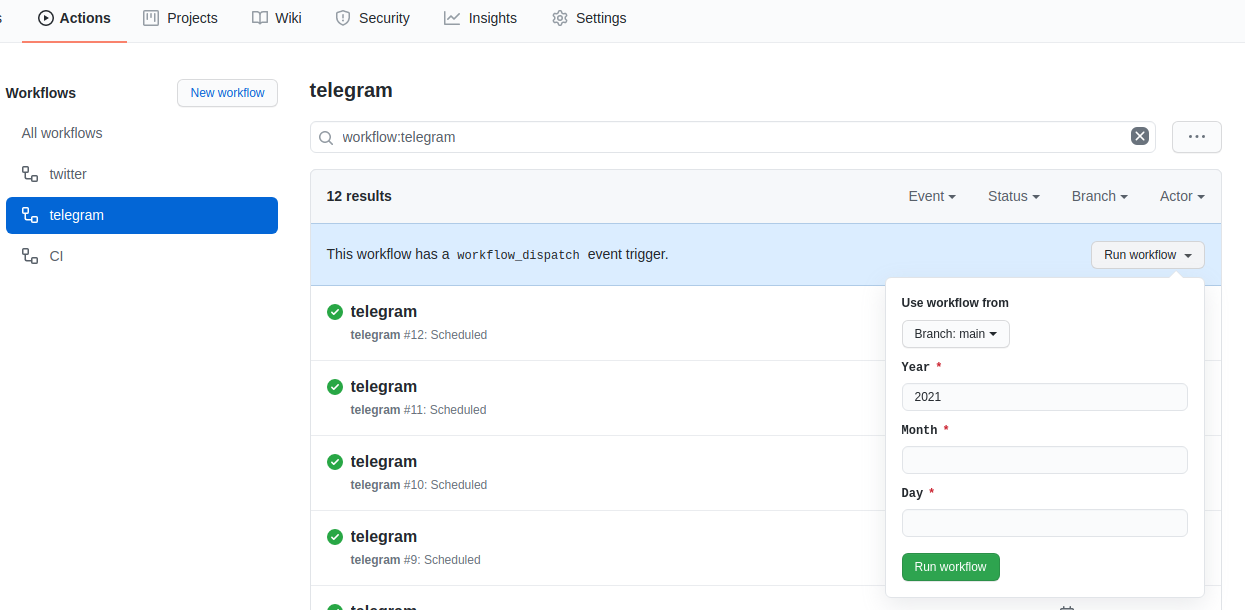This screenshot has height=610, width=1245.
Task: Click the search magnifier icon in filter box
Action: coord(326,137)
